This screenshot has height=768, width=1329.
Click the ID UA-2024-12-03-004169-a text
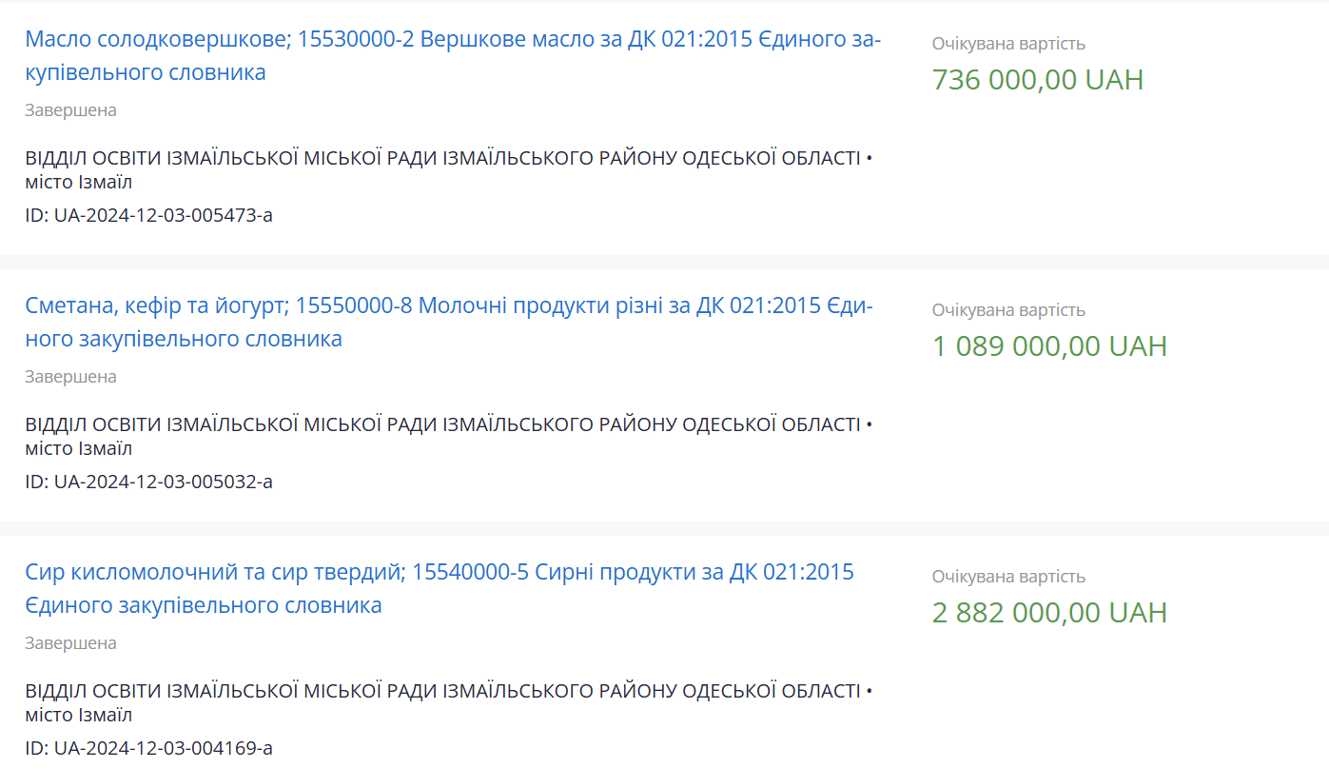[149, 748]
